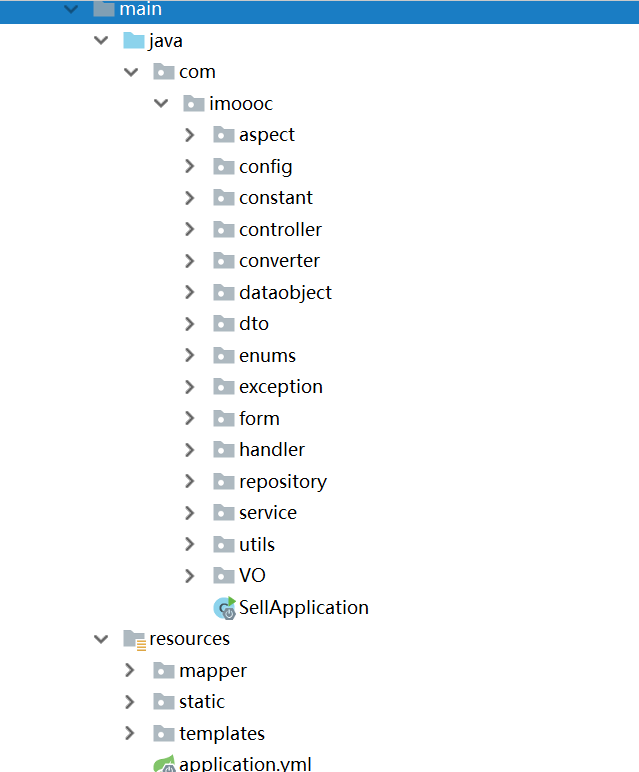Click the aspect package icon
This screenshot has height=772, width=639.
coord(223,135)
